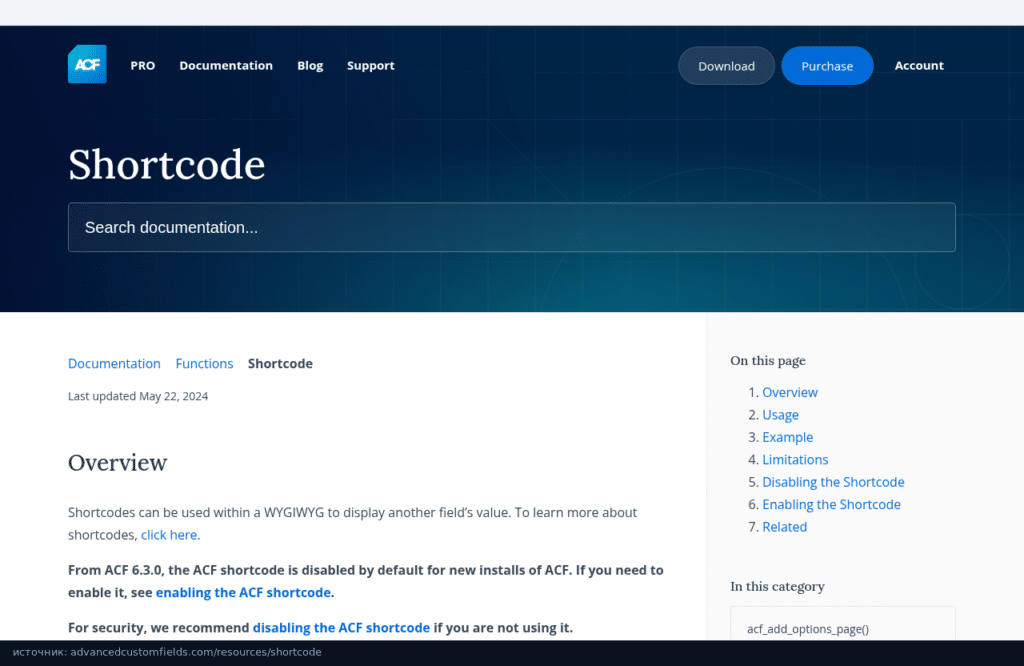Jump to the Related section

click(784, 527)
